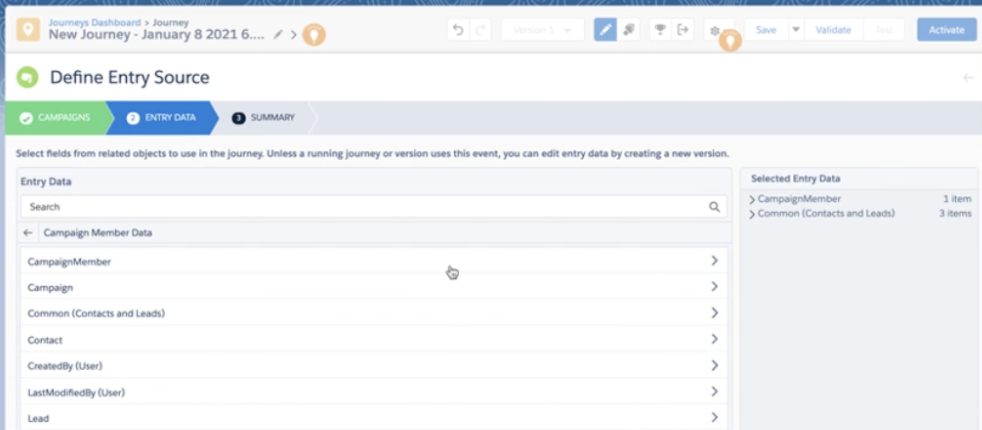Open exit criteria icon
Viewport: 982px width, 430px height.
click(683, 29)
